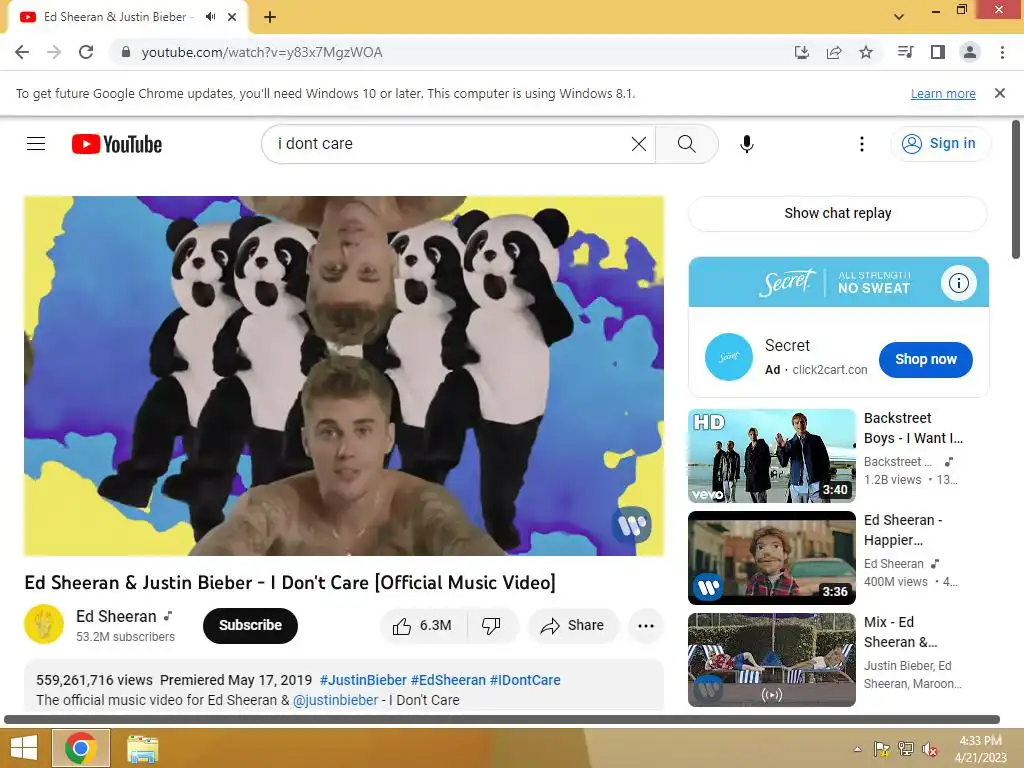1024x768 pixels.
Task: Open File Explorer from taskbar
Action: point(142,749)
